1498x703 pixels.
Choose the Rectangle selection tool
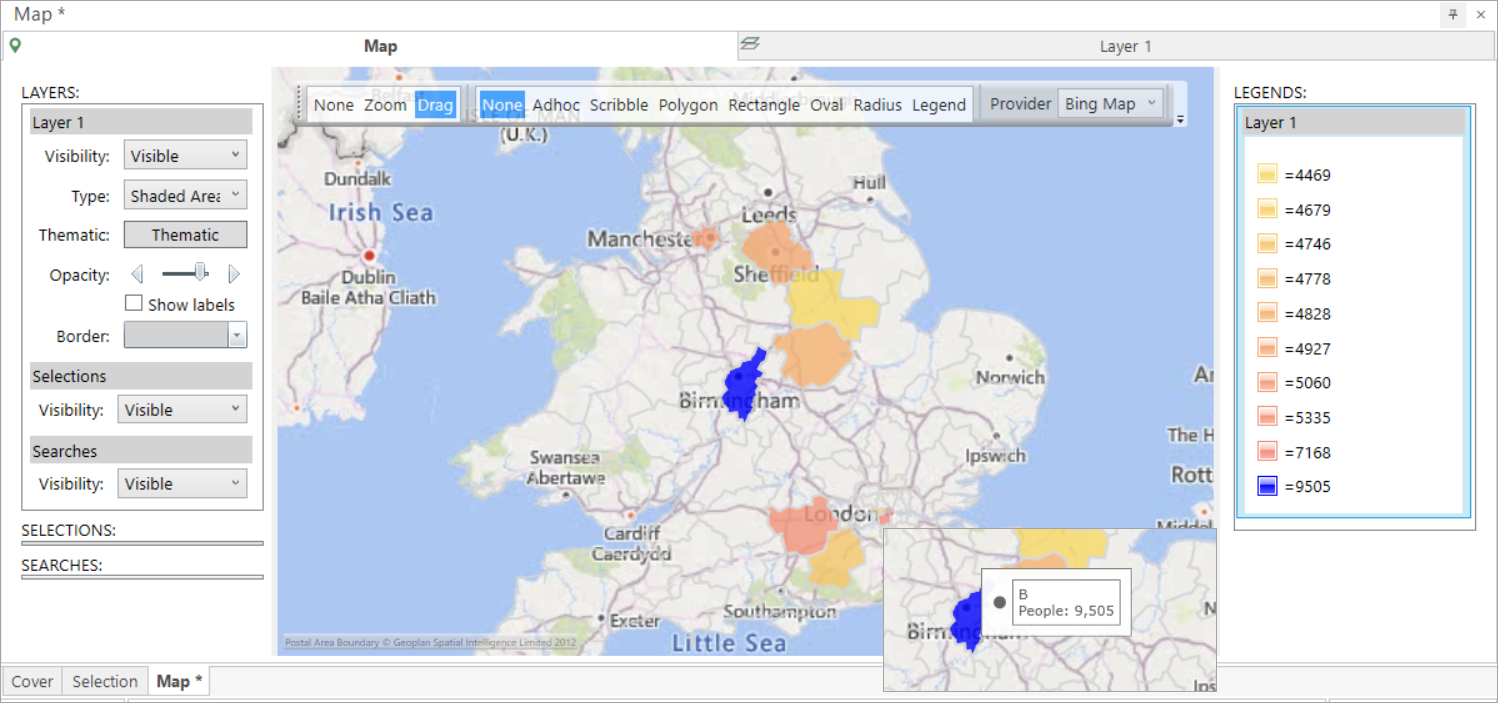764,105
